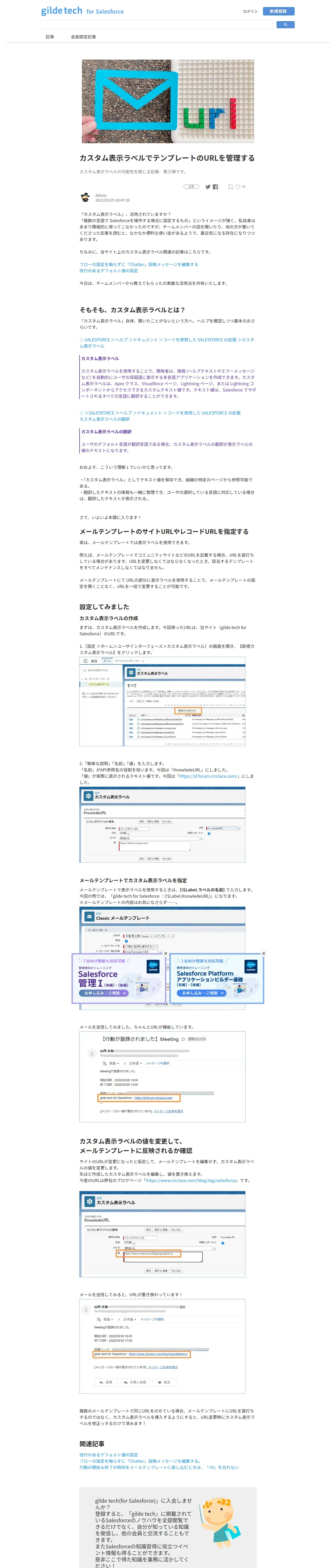
Task: Click the envelope and url header image
Action: [x=168, y=101]
